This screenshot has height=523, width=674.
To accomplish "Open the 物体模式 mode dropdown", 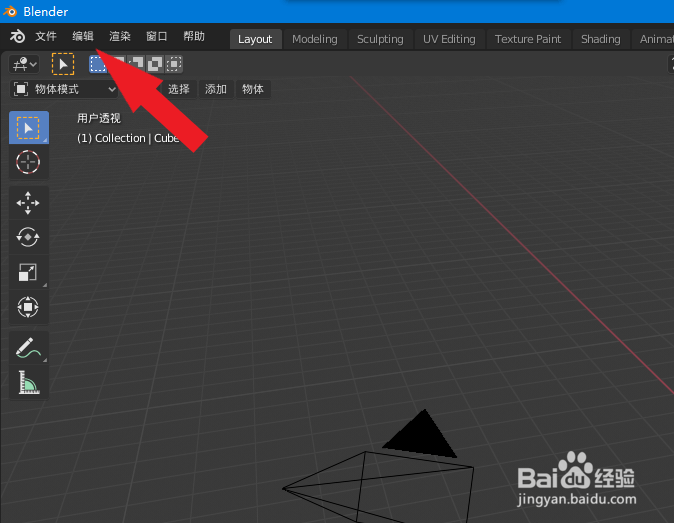I will [64, 89].
